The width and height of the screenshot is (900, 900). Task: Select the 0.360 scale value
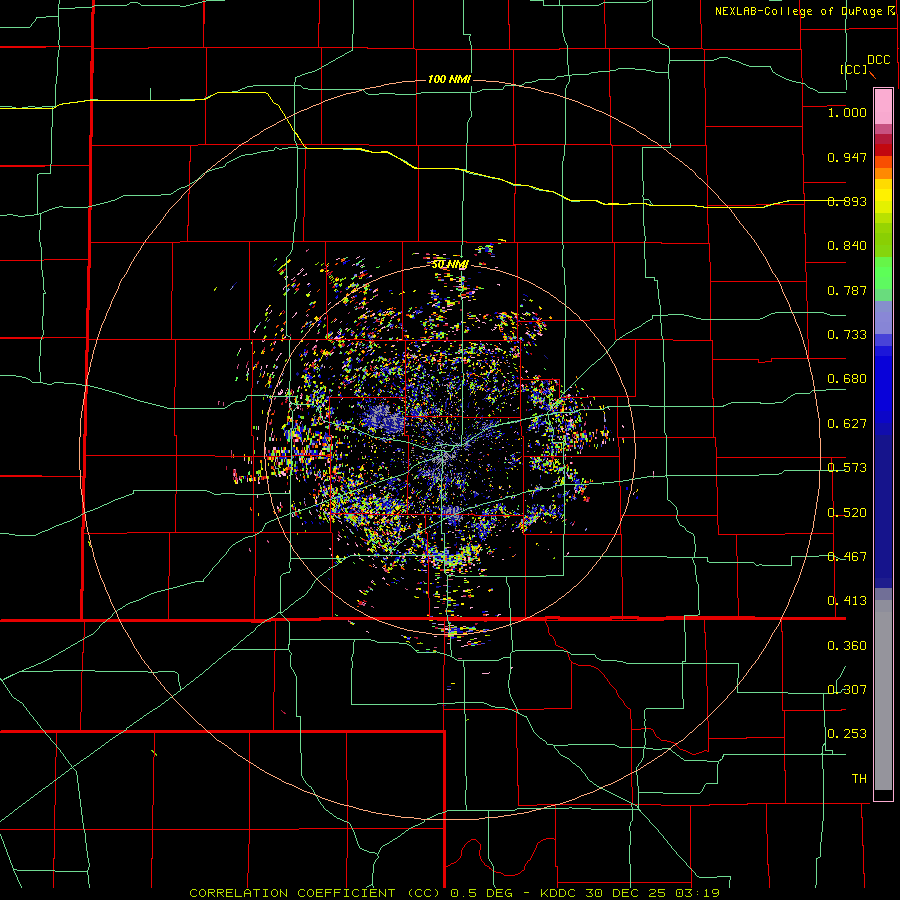point(847,646)
